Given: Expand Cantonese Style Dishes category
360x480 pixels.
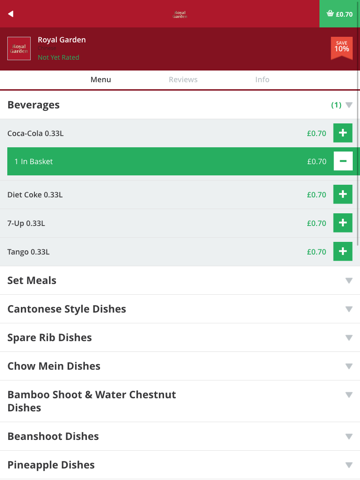Looking at the screenshot, I should (x=180, y=309).
